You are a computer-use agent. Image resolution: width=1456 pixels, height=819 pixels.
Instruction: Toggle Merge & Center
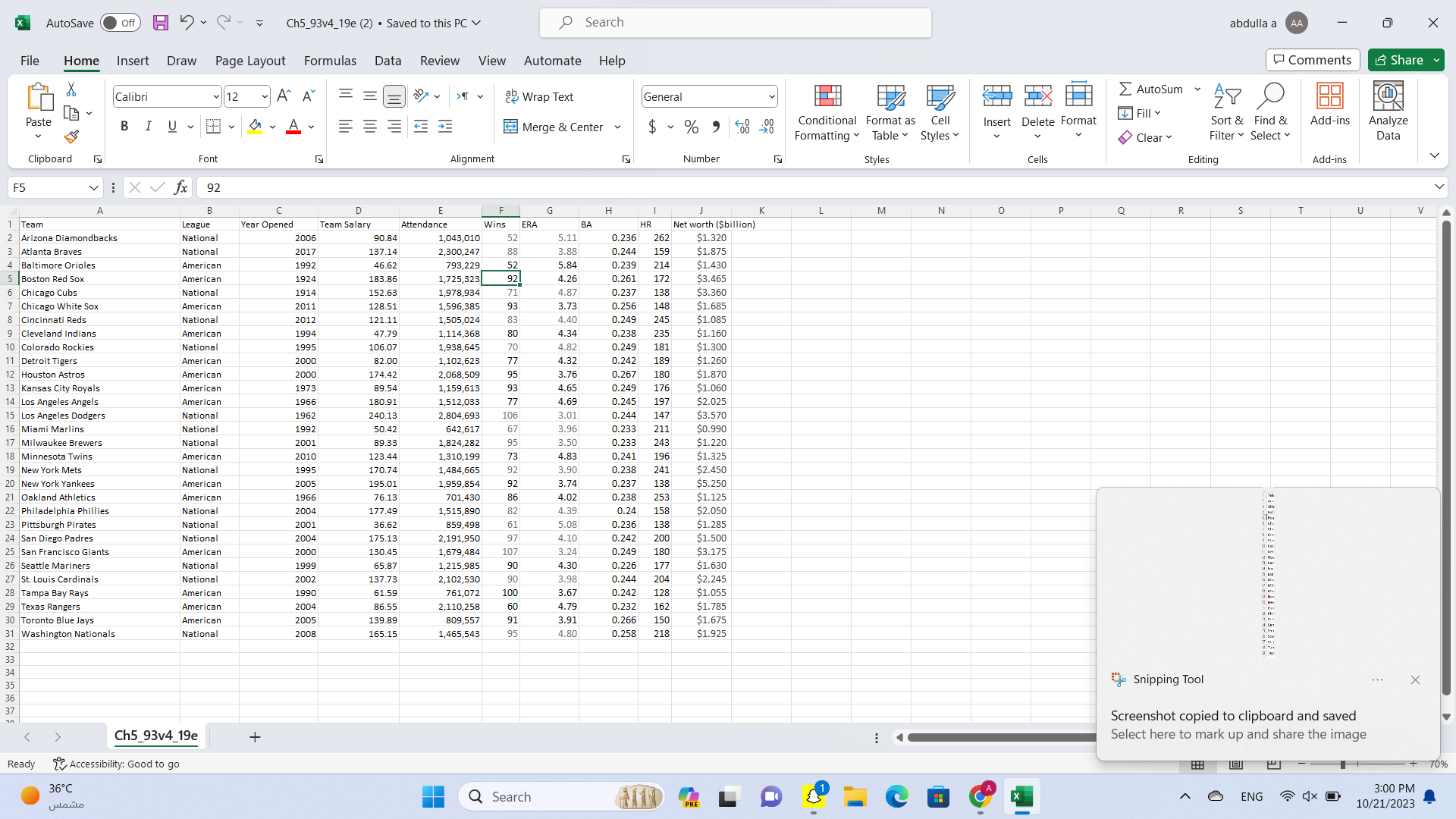point(554,127)
